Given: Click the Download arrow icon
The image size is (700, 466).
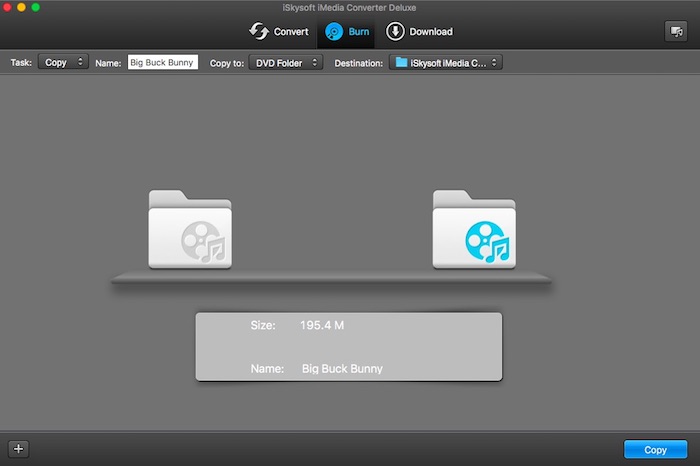Looking at the screenshot, I should tap(394, 32).
